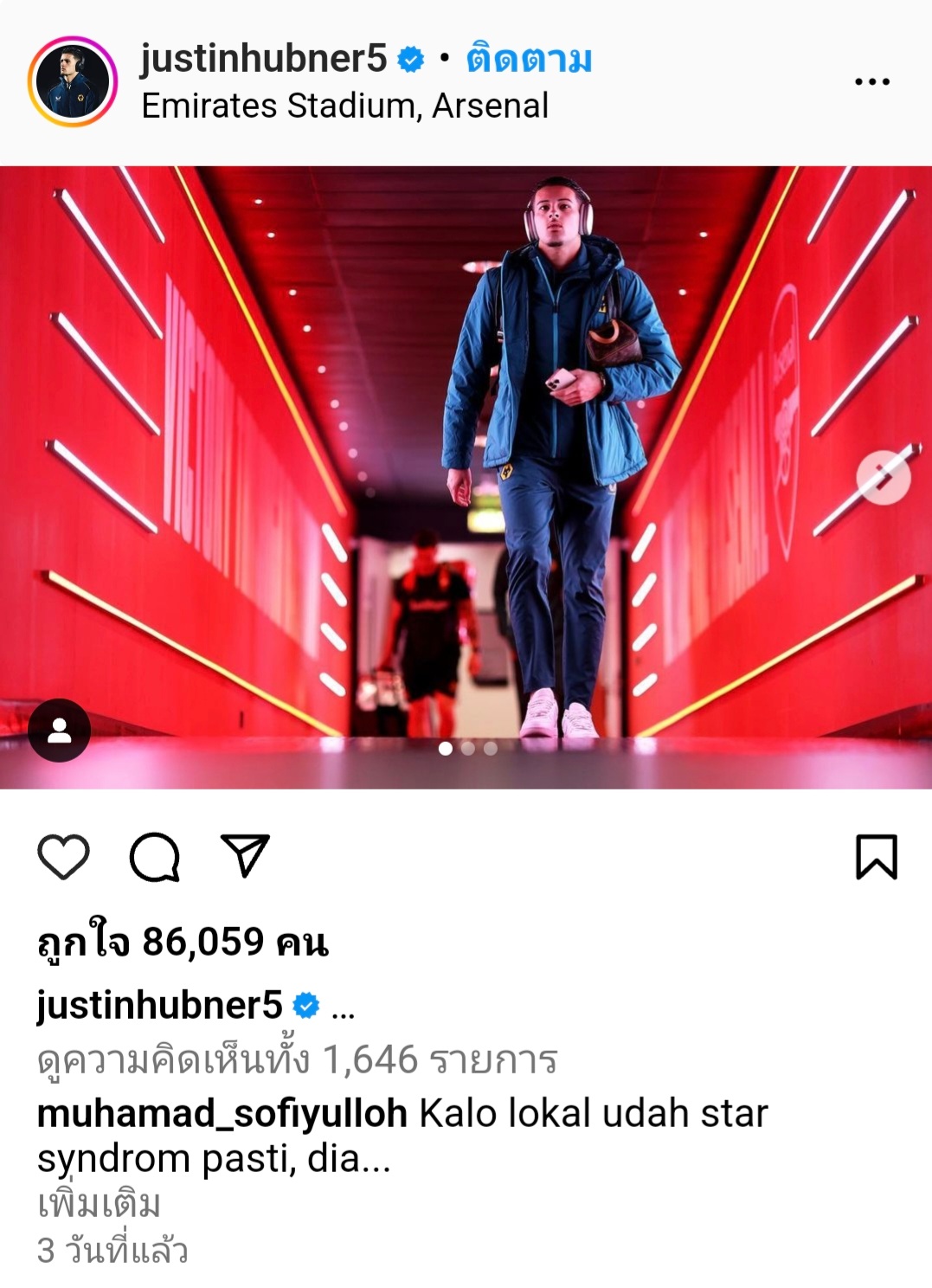View all 1,646 comments
932x1288 pixels.
pos(298,1059)
